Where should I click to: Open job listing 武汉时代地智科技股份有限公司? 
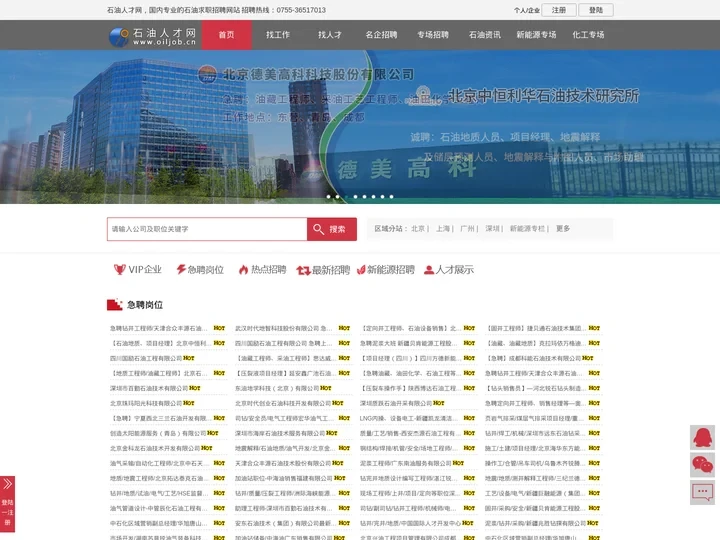(284, 328)
